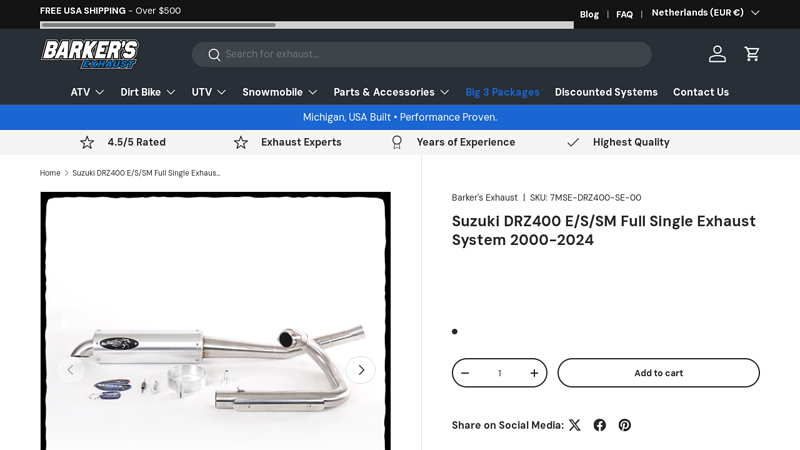Open the user account icon
Screen dimensions: 800x450
pyautogui.click(x=717, y=54)
